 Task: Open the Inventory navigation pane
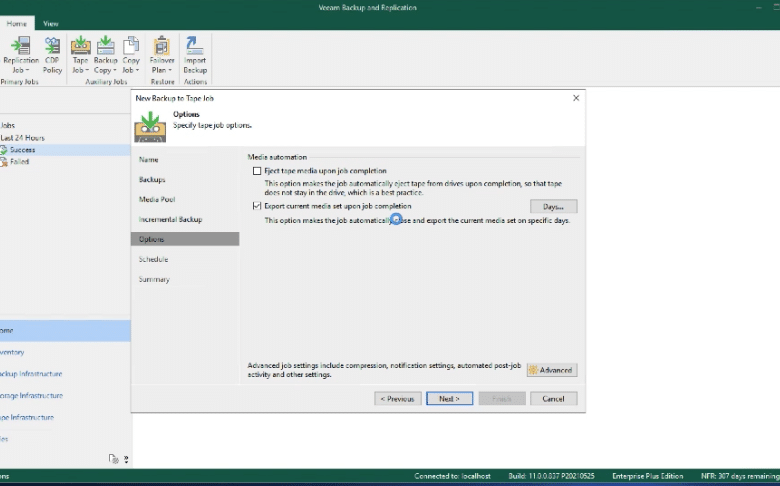pyautogui.click(x=65, y=352)
